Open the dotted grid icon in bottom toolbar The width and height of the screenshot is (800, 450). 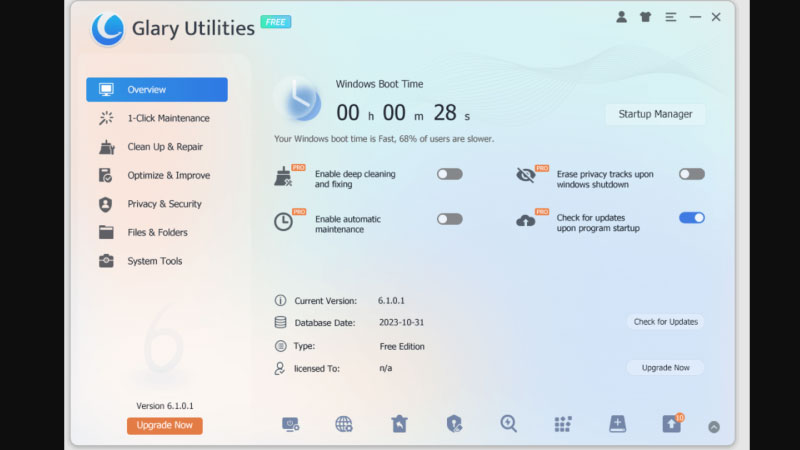click(563, 424)
